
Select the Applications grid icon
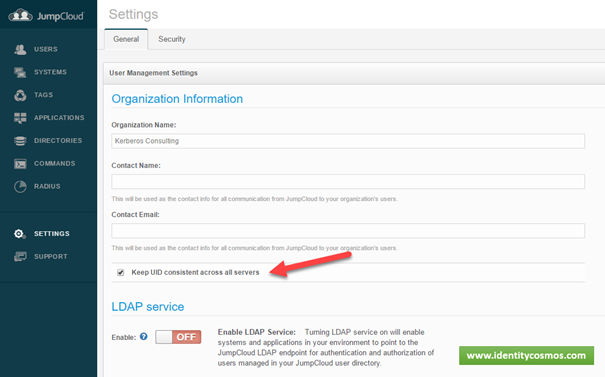click(20, 118)
